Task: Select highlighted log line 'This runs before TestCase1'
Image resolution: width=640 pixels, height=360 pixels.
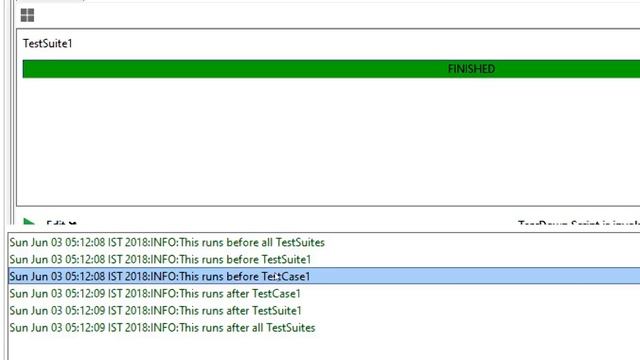Action: (324, 276)
